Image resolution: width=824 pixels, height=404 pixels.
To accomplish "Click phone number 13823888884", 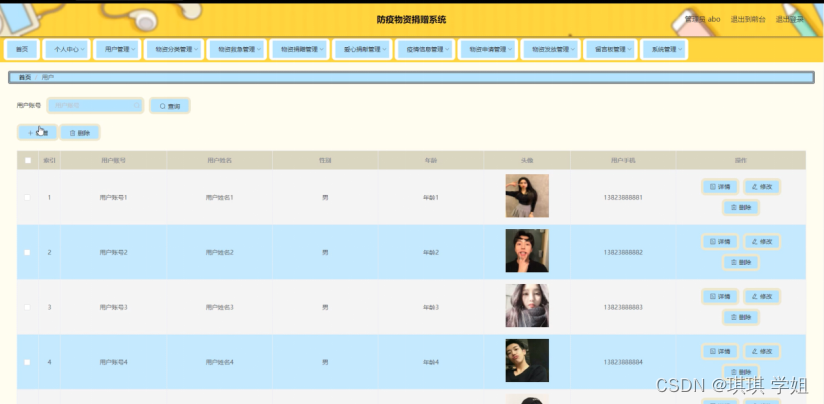I will pos(623,362).
